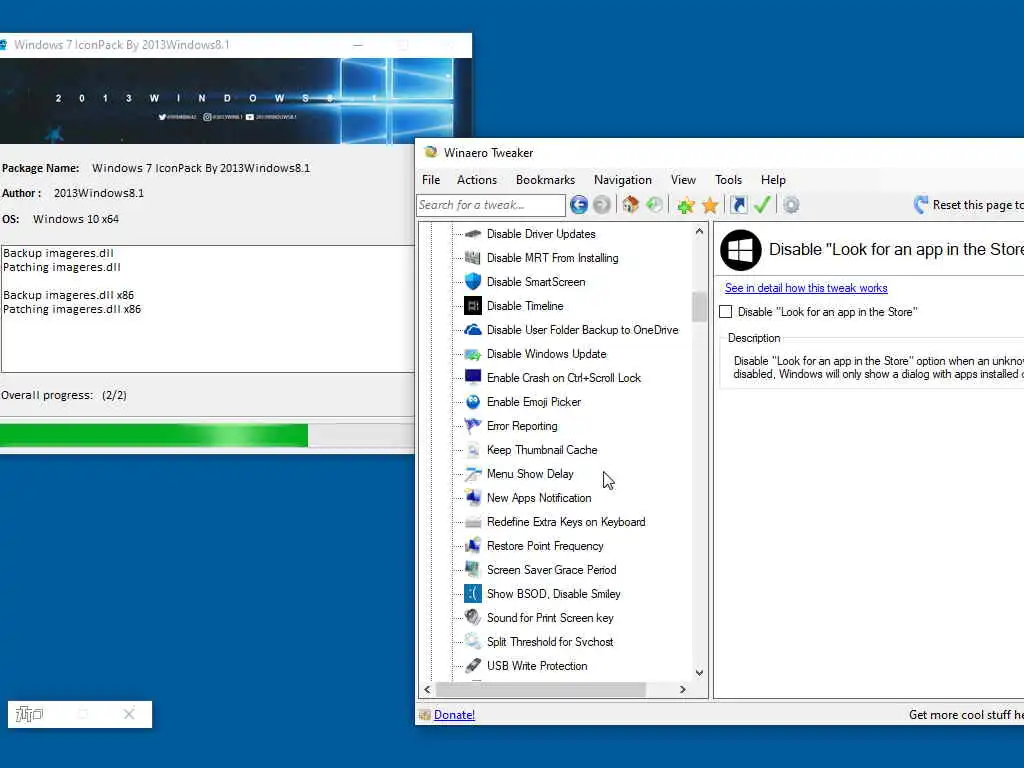This screenshot has height=768, width=1024.
Task: Click the Disable SmartScreen shield icon
Action: tap(473, 281)
